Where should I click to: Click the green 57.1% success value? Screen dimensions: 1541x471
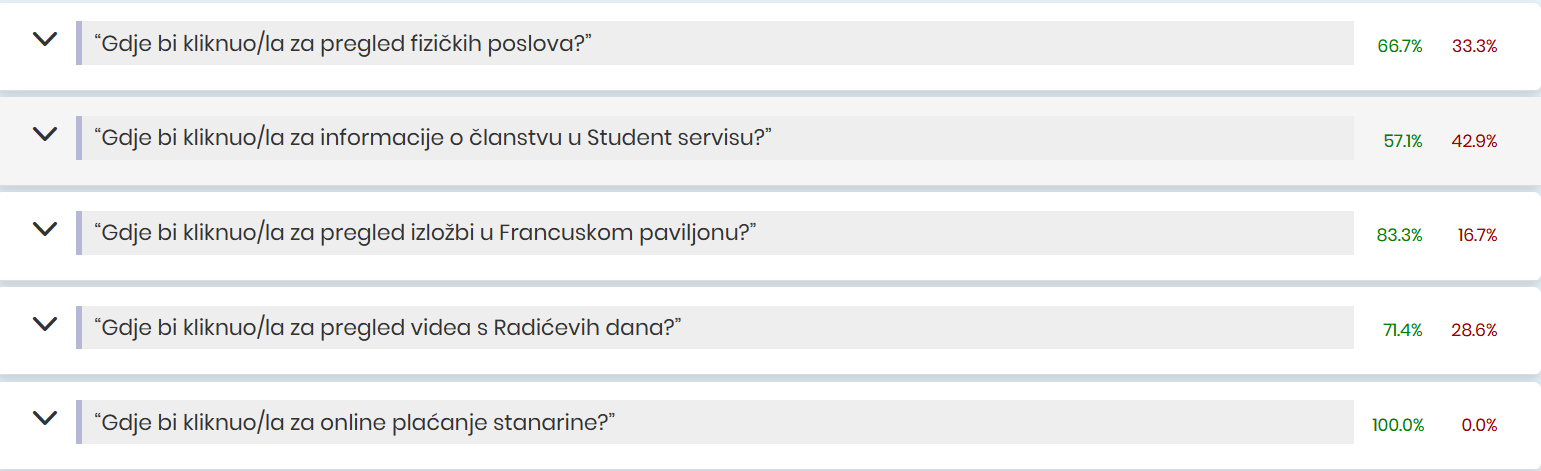point(1402,141)
